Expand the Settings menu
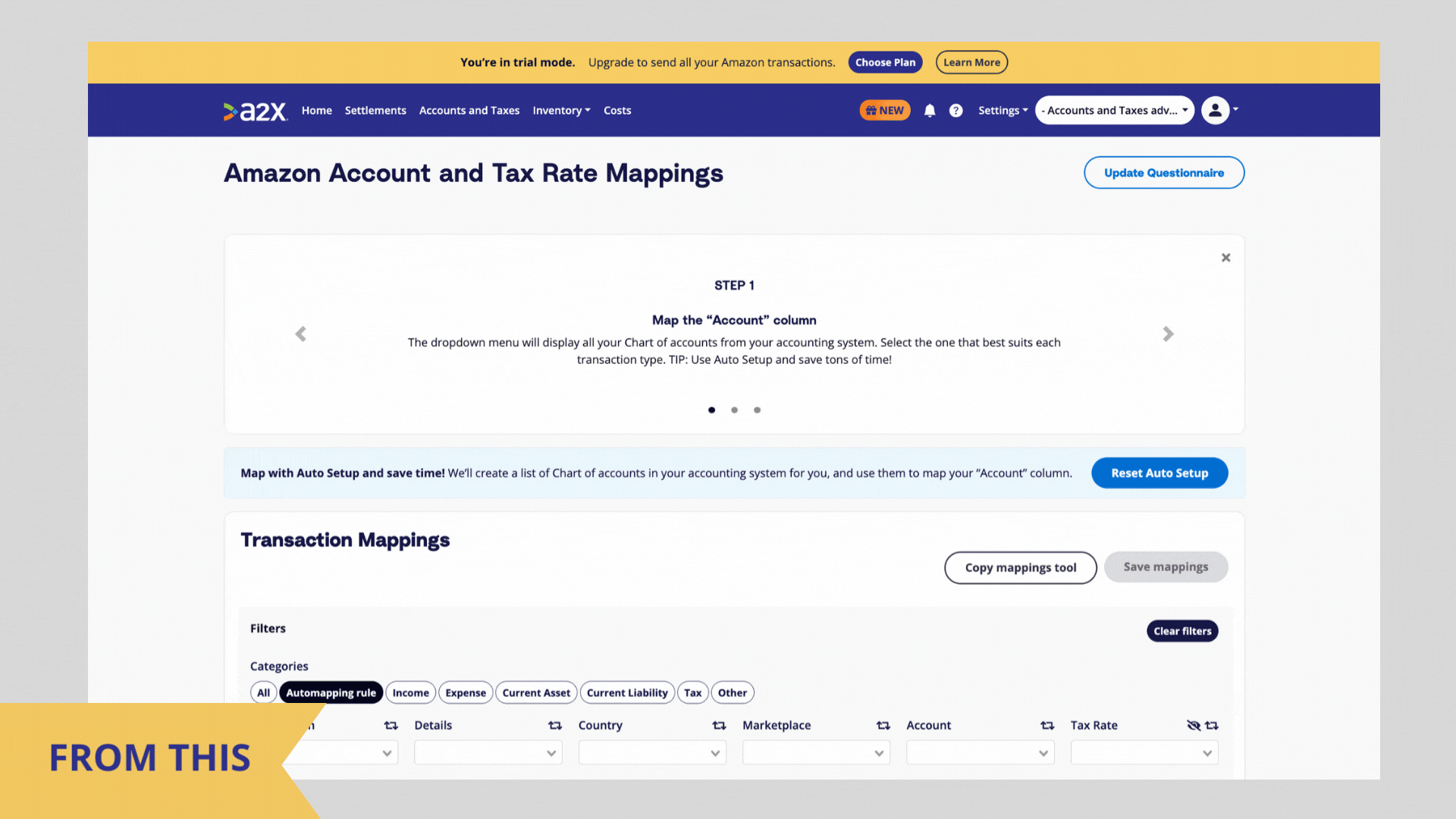The image size is (1456, 819). tap(1003, 111)
